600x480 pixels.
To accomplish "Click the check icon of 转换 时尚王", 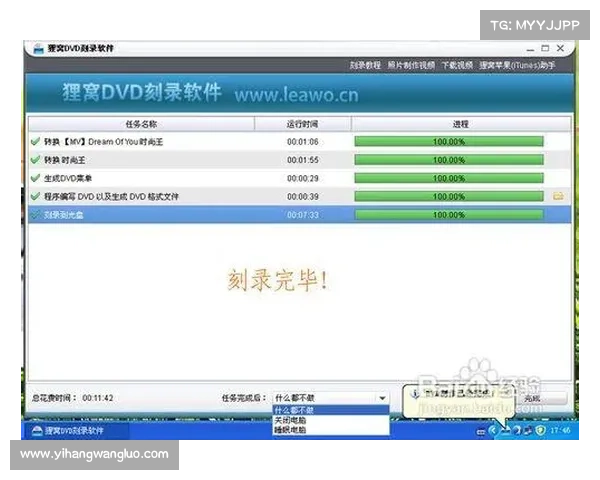I will [x=35, y=160].
